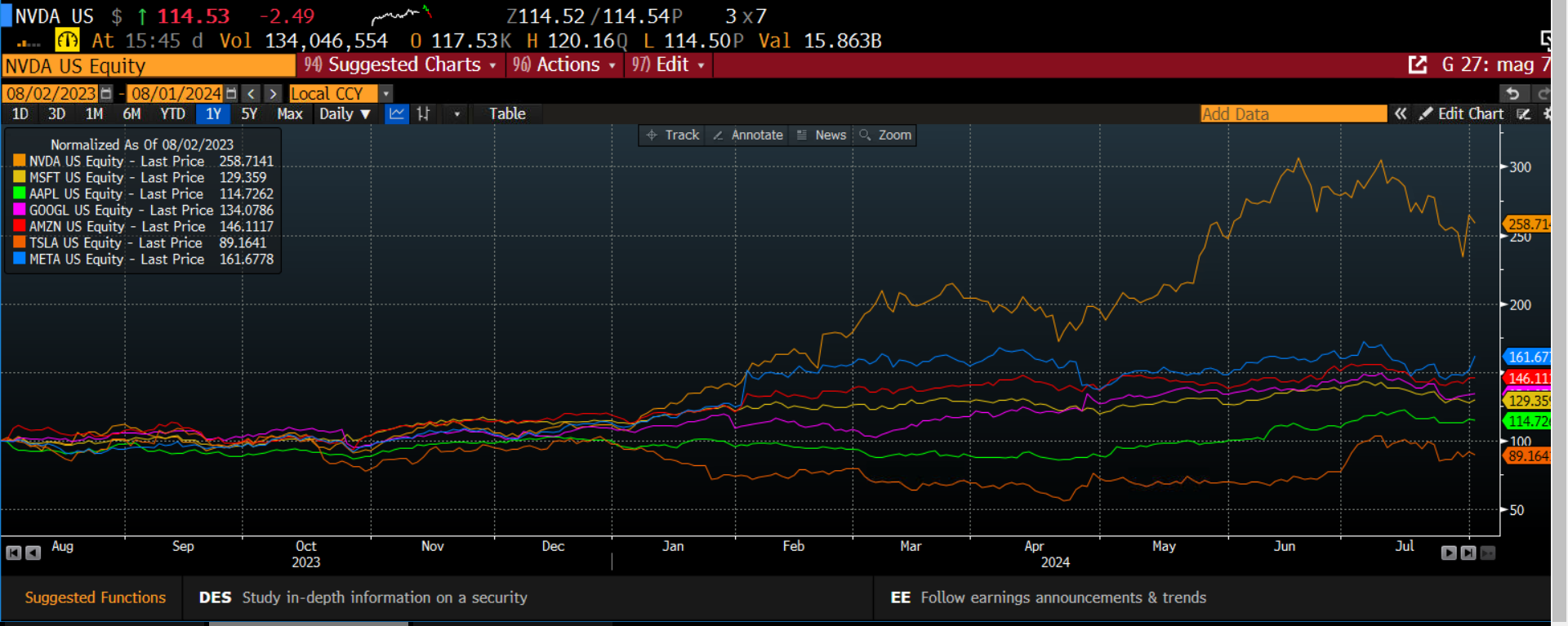The width and height of the screenshot is (1568, 626).
Task: Activate the Zoom magnifier tool
Action: point(885,135)
